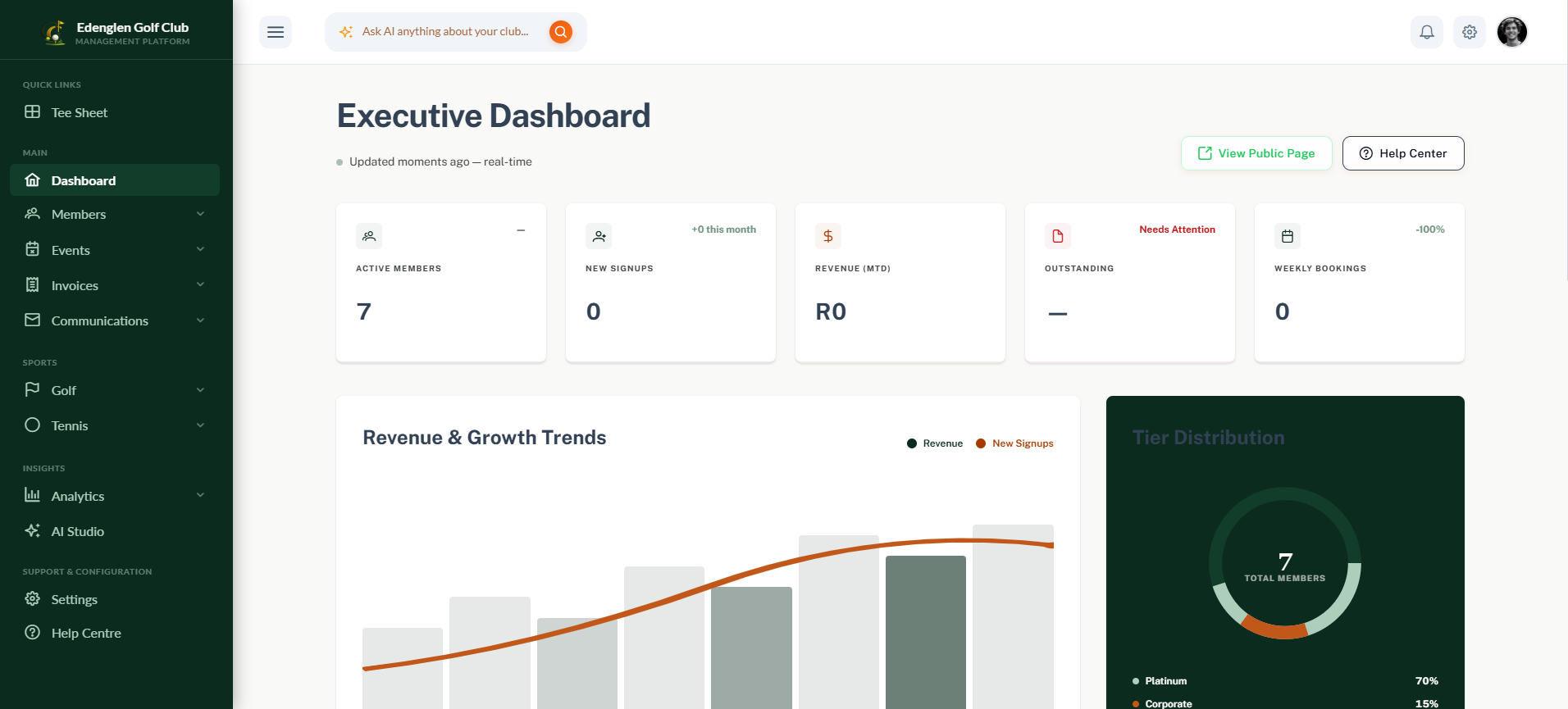
Task: Open Settings in the sidebar
Action: pos(115,599)
